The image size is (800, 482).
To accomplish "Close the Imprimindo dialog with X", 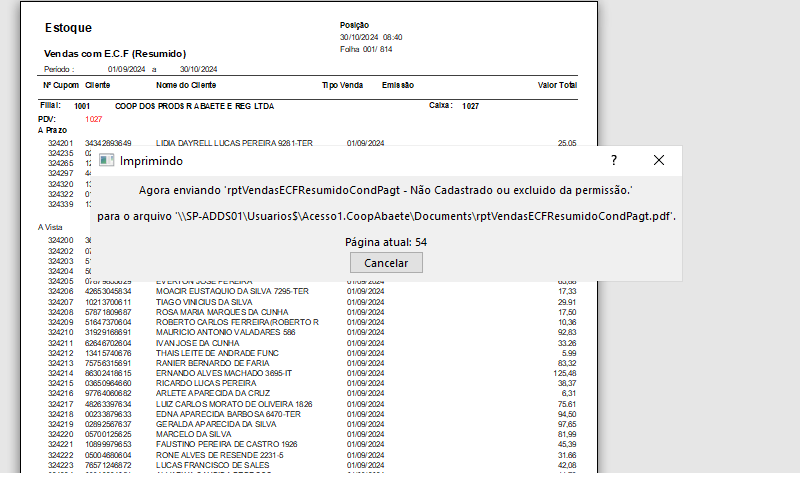I will 658,160.
